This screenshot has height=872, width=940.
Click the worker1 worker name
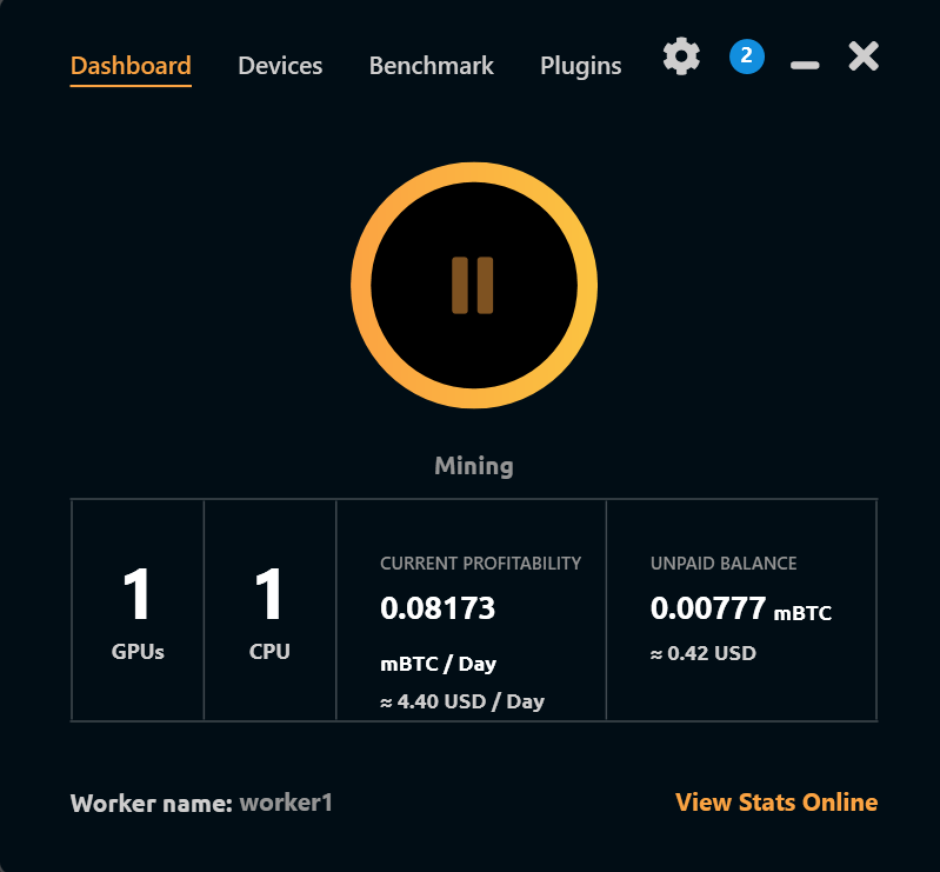coord(287,802)
